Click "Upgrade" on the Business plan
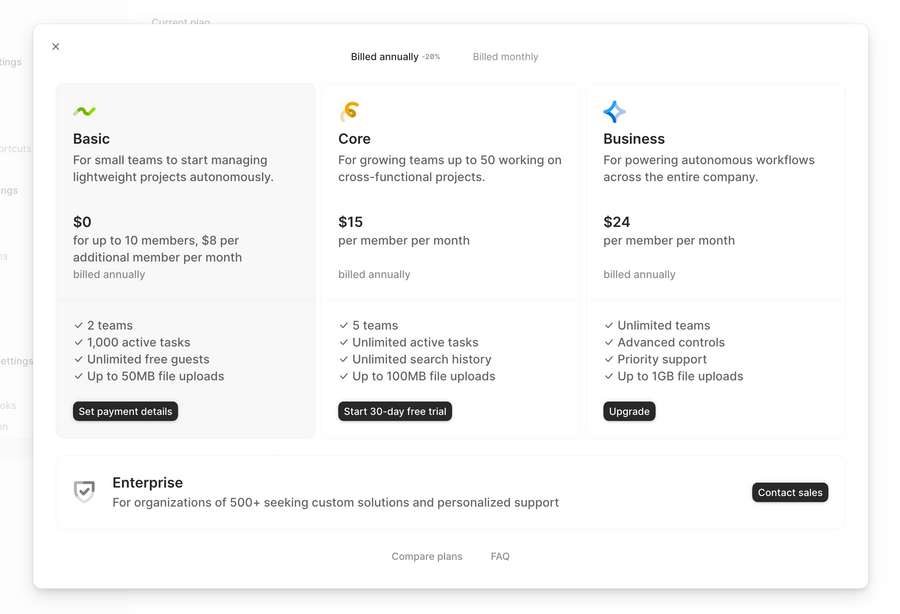 [x=629, y=411]
